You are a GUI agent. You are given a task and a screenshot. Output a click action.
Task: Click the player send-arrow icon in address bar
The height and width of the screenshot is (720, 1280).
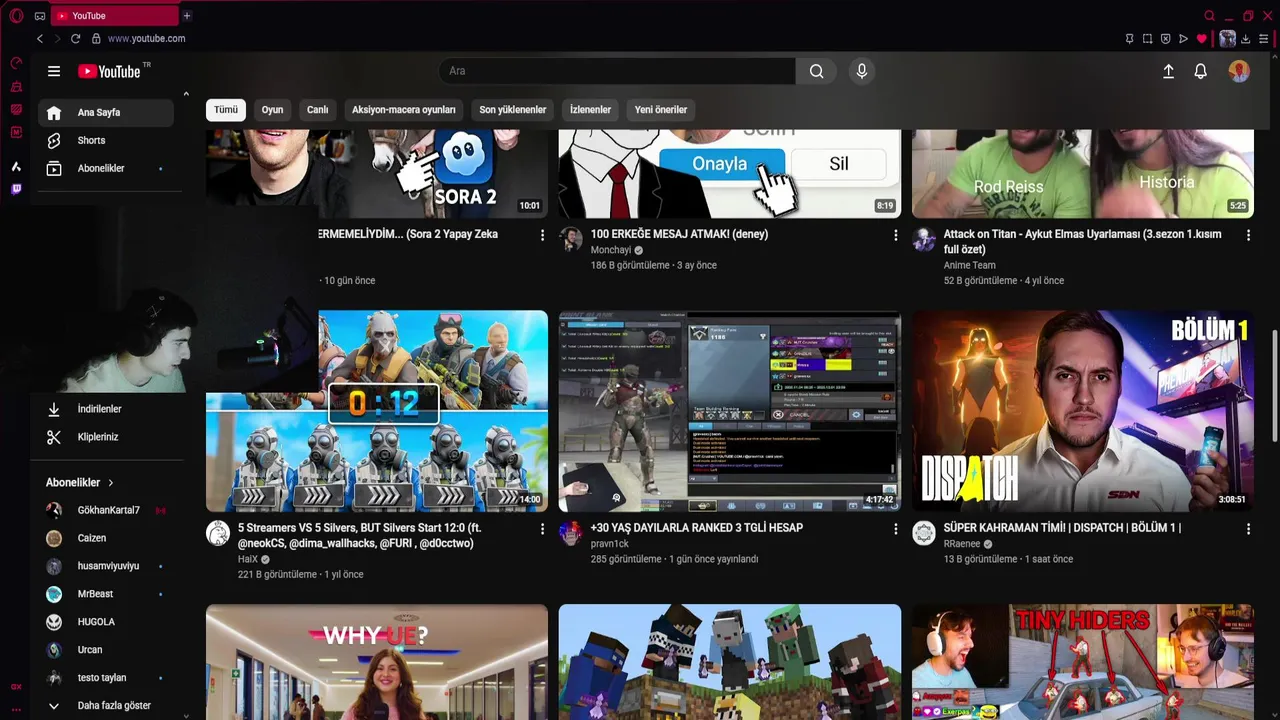click(1184, 39)
